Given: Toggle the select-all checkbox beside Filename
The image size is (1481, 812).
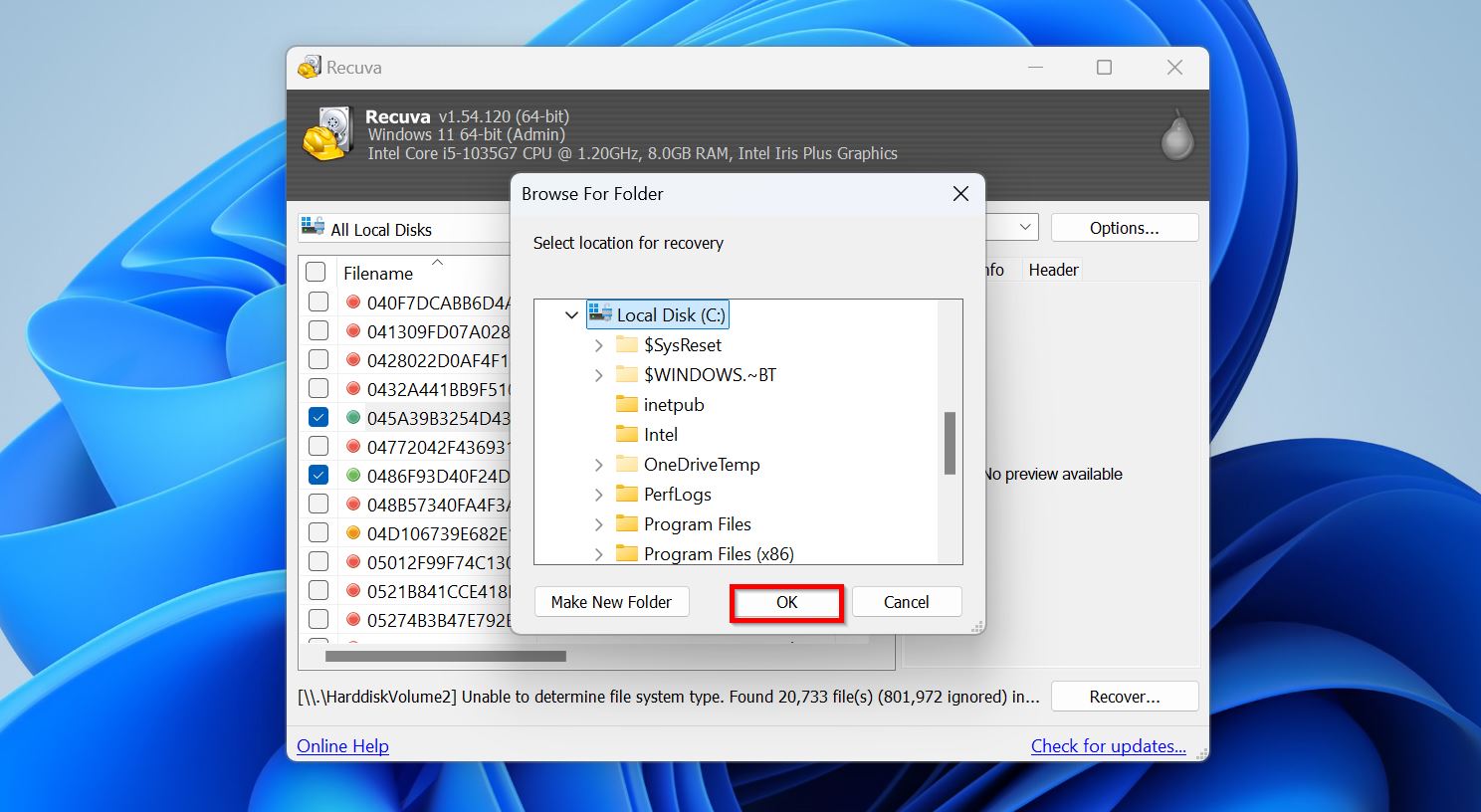Looking at the screenshot, I should 316,273.
